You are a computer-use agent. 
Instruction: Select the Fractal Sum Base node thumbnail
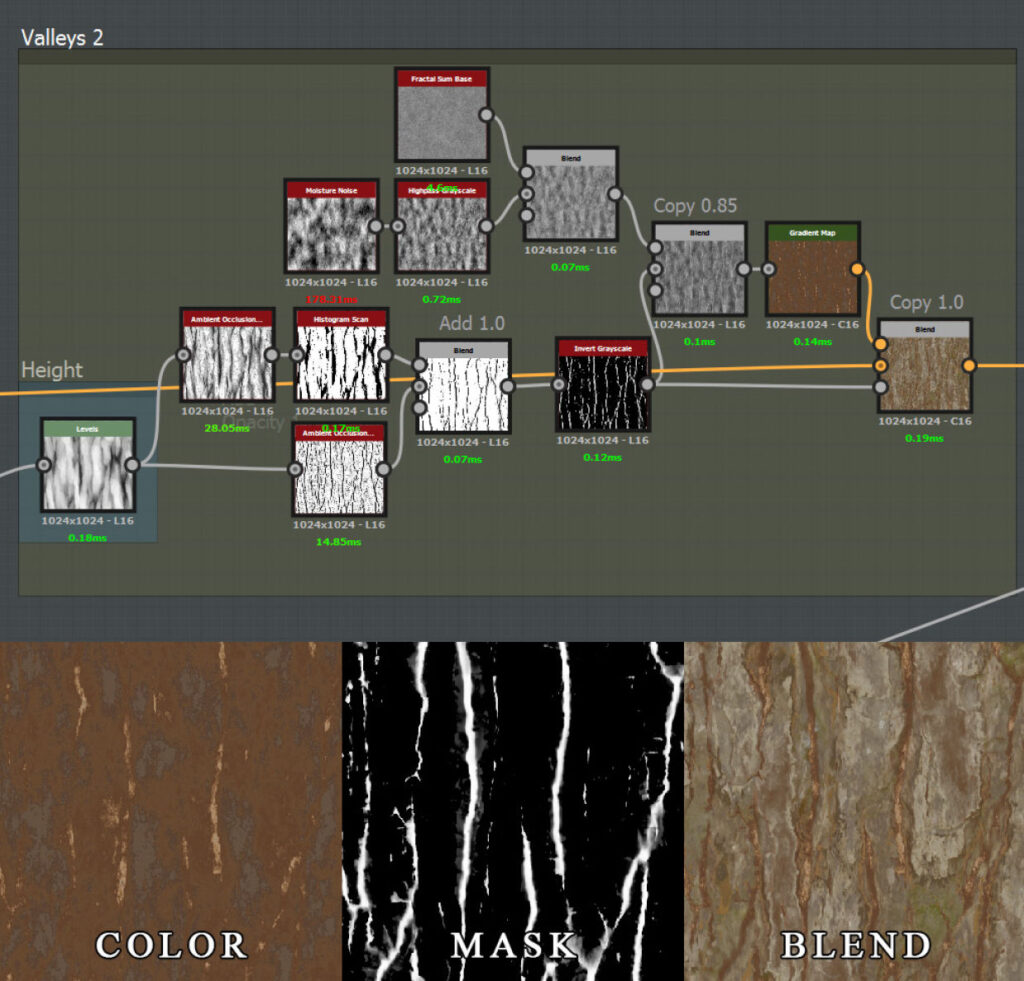(x=441, y=122)
